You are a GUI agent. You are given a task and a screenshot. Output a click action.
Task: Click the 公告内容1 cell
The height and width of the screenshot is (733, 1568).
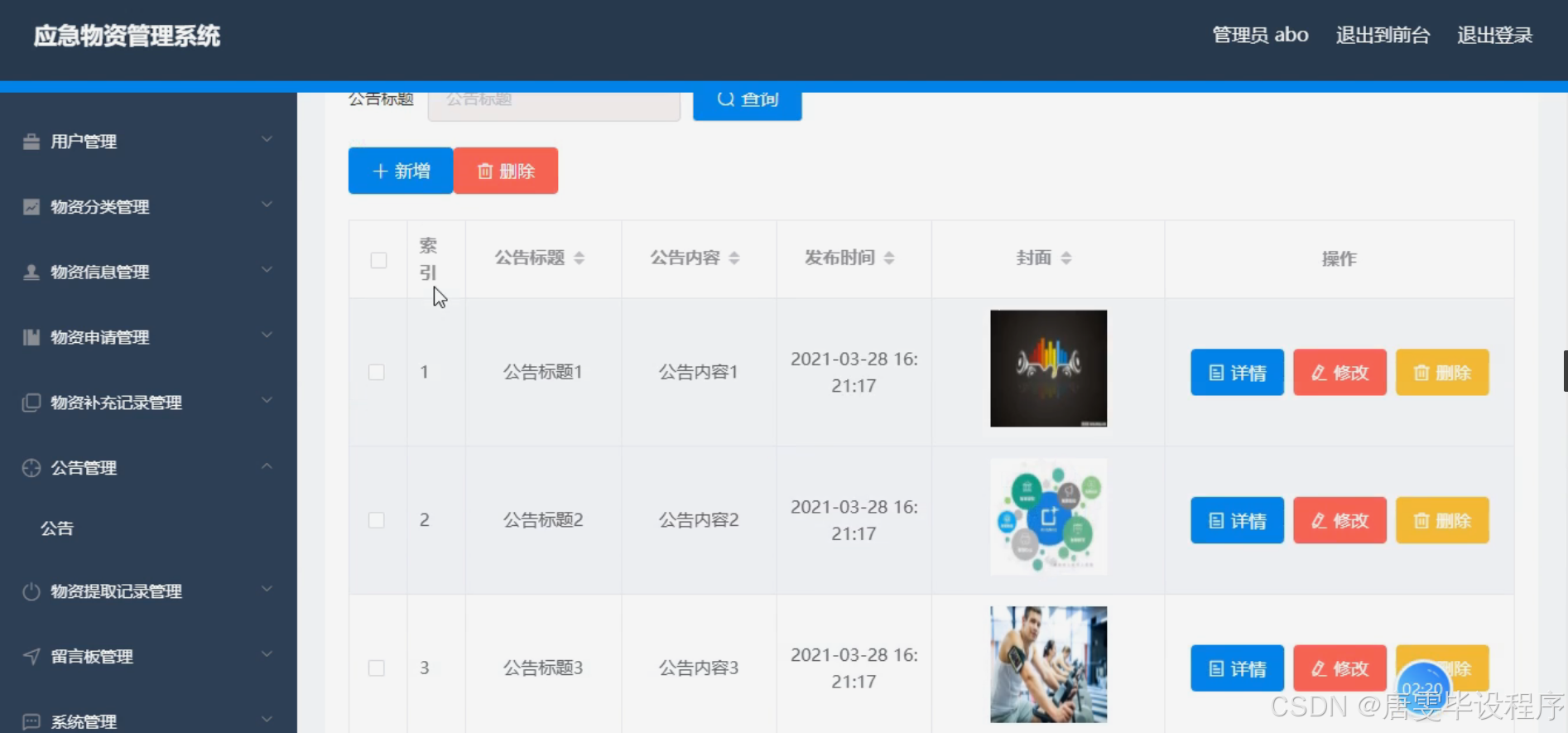[x=699, y=372]
